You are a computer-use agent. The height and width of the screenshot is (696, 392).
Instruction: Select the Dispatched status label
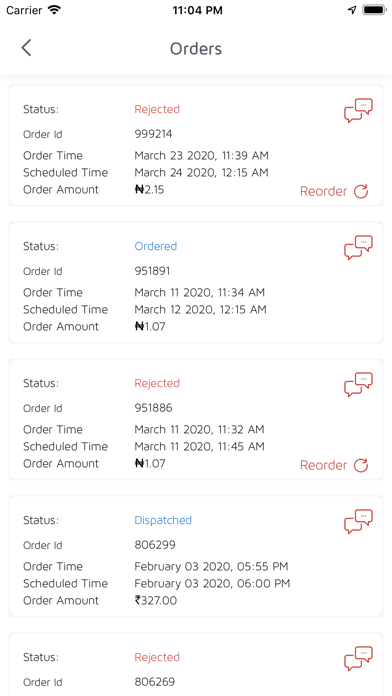[163, 520]
